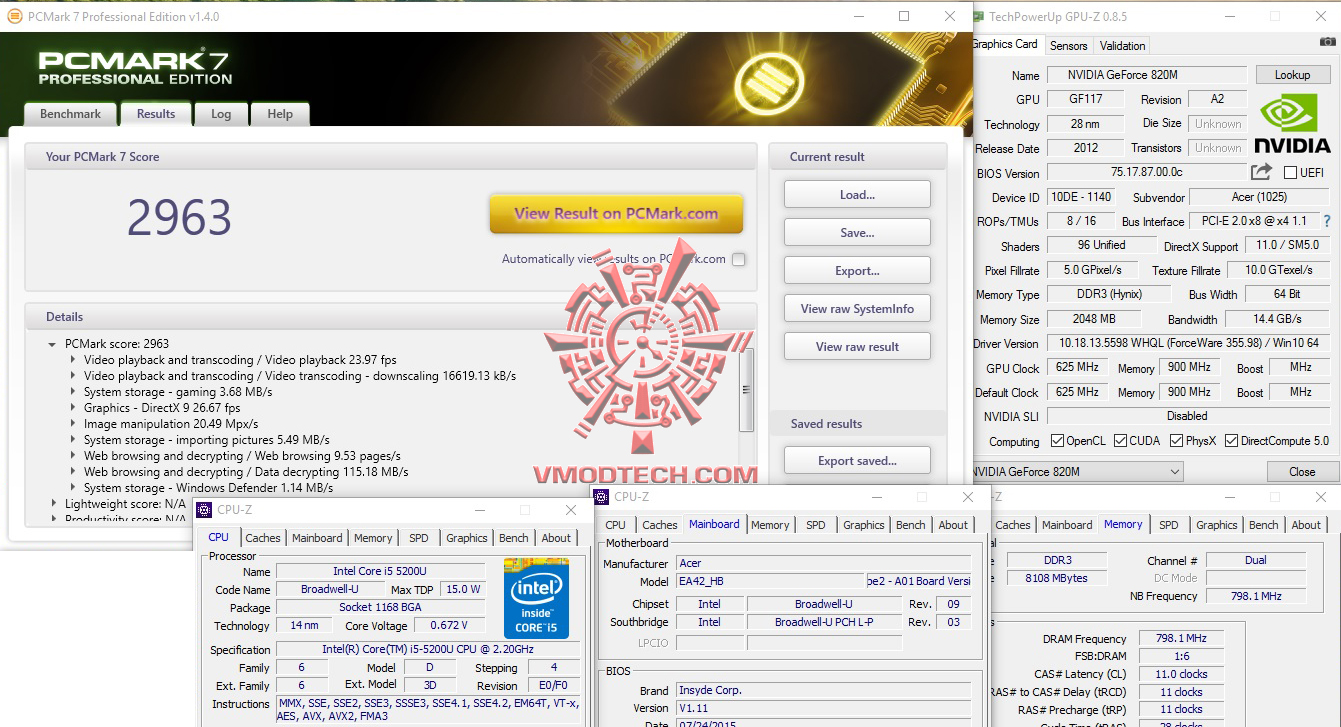Select the Results tab in PCMark
Screen dimensions: 1341x727
pos(156,113)
